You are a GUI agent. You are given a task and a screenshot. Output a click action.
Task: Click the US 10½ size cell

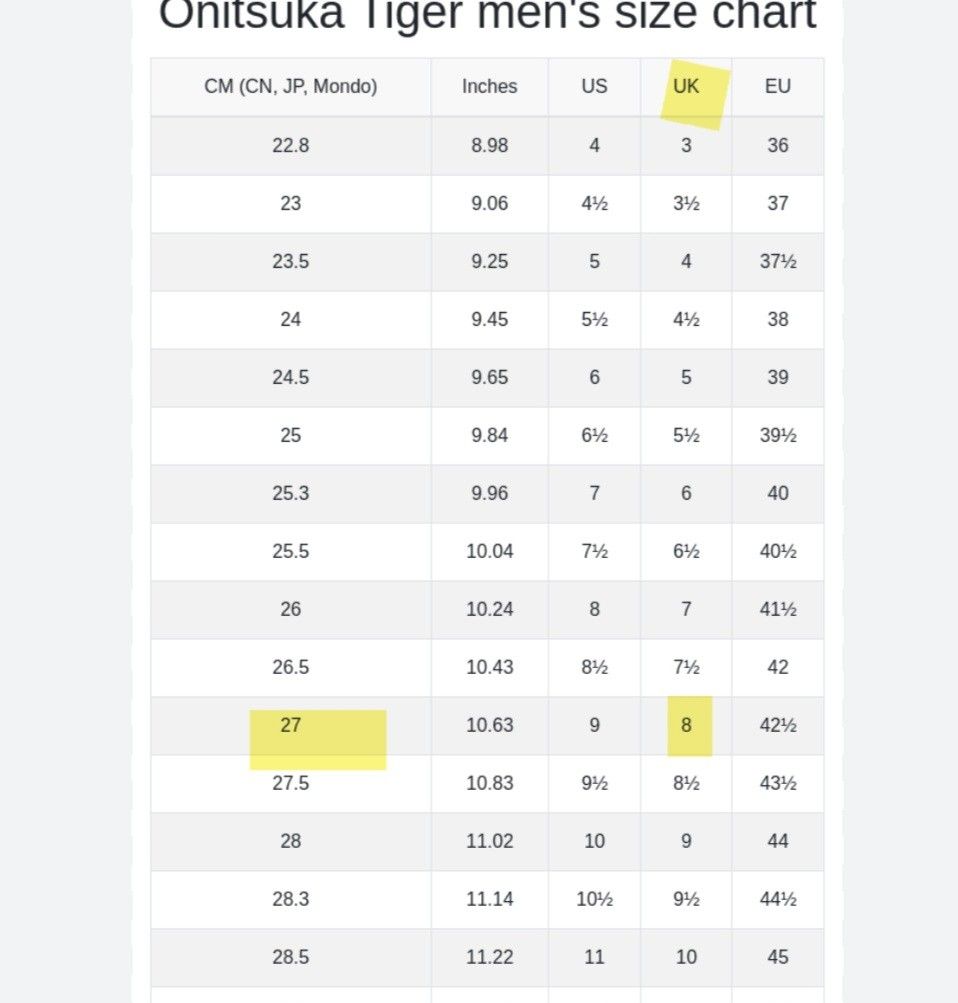coord(595,899)
